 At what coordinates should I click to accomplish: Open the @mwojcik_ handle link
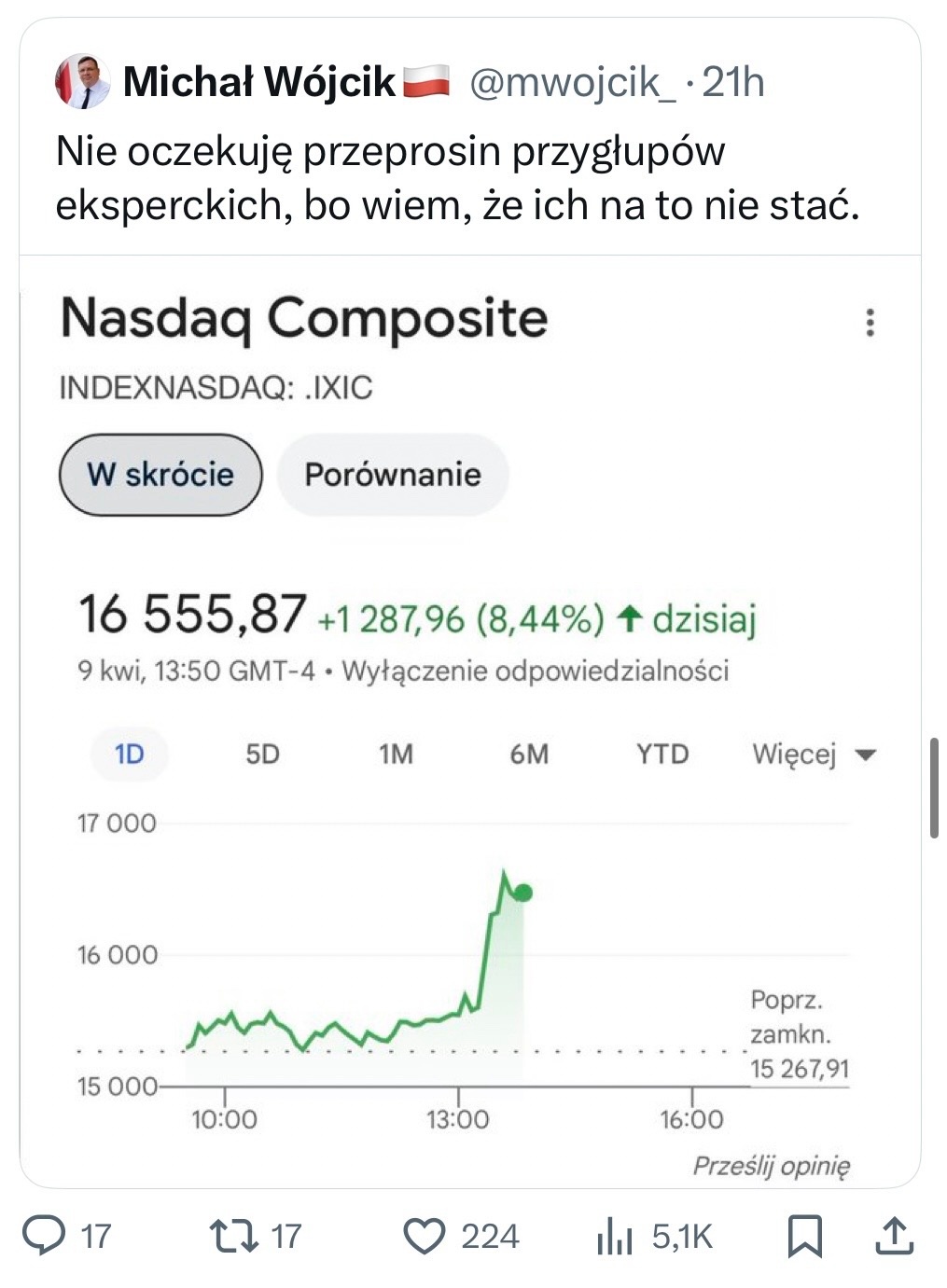tap(572, 83)
